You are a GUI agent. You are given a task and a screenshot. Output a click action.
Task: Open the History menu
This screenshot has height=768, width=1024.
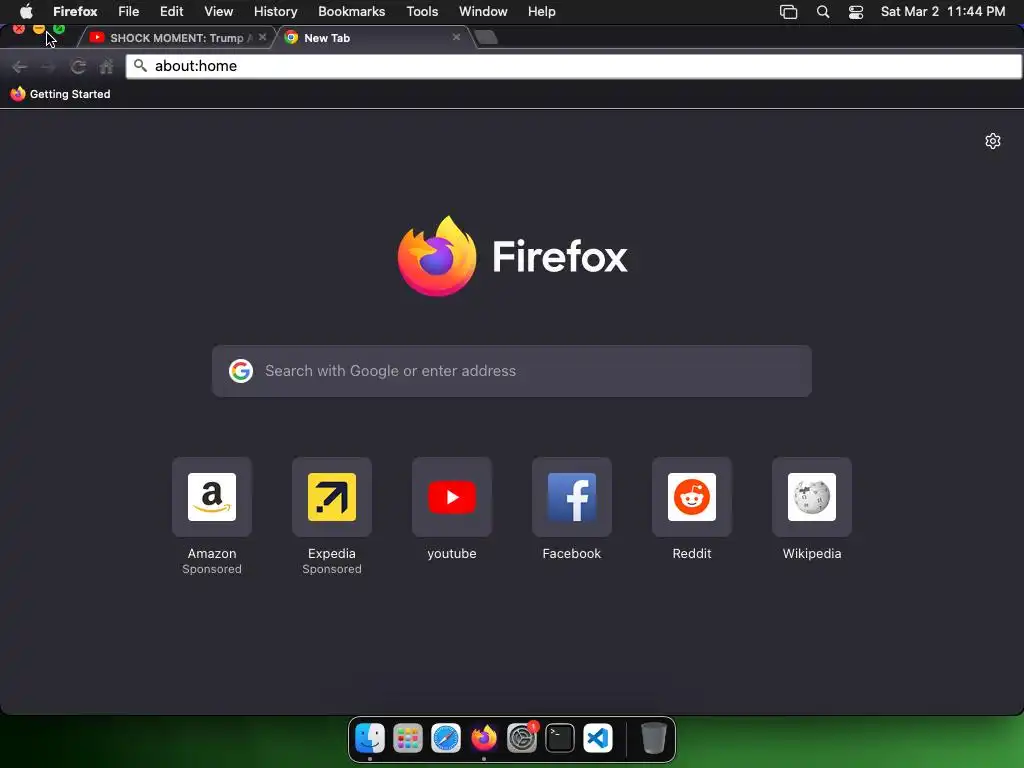pyautogui.click(x=275, y=11)
